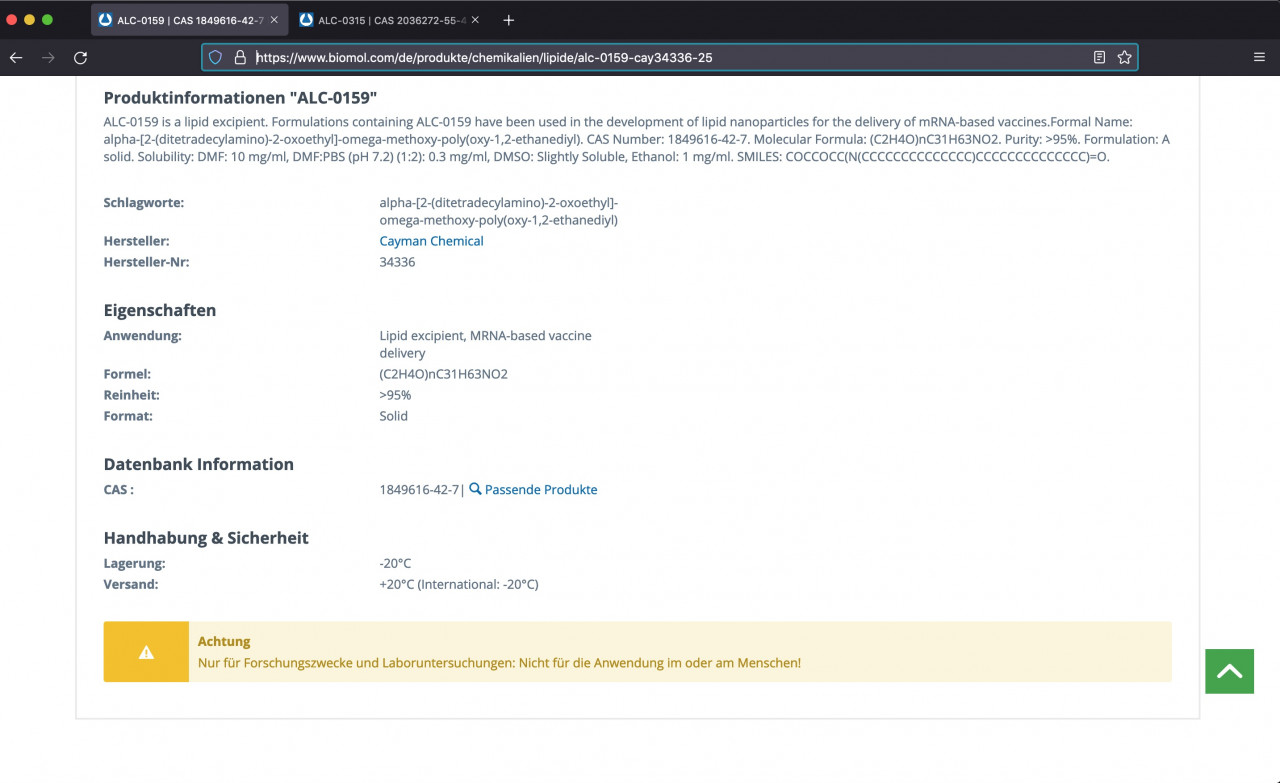Viewport: 1280px width, 783px height.
Task: Select the ALC-0159 tab
Action: coord(180,20)
